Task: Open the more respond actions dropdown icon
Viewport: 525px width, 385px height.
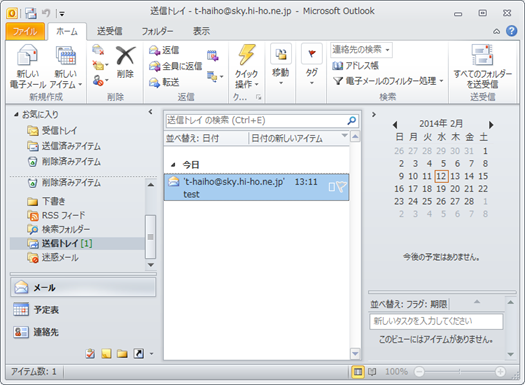Action: coord(215,77)
